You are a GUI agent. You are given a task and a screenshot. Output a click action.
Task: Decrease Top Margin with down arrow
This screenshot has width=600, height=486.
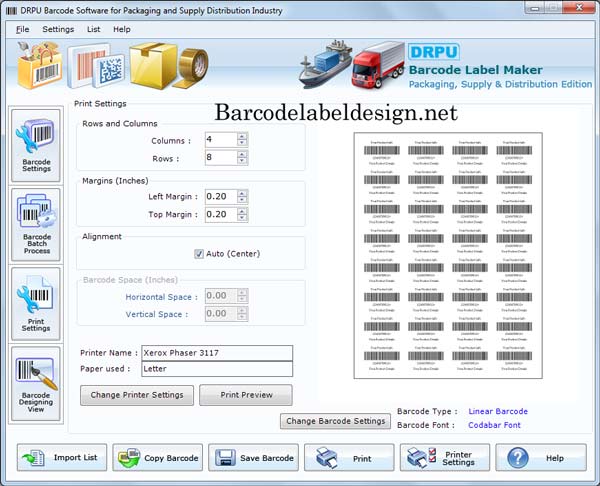(242, 219)
